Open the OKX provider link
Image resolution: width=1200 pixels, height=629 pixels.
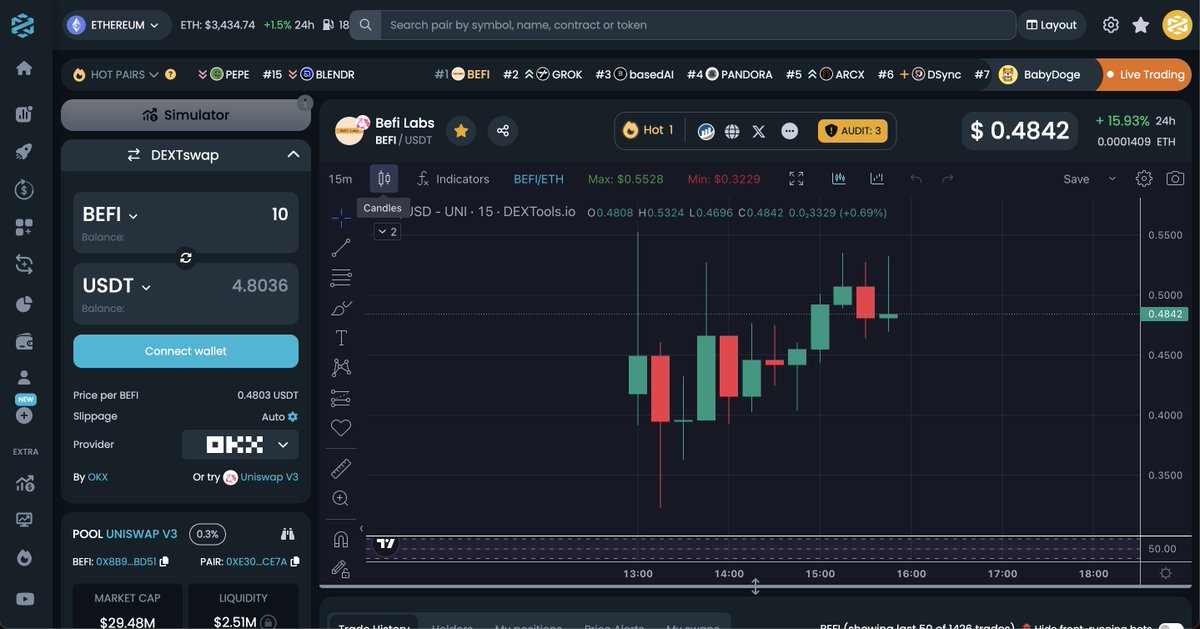coord(98,477)
